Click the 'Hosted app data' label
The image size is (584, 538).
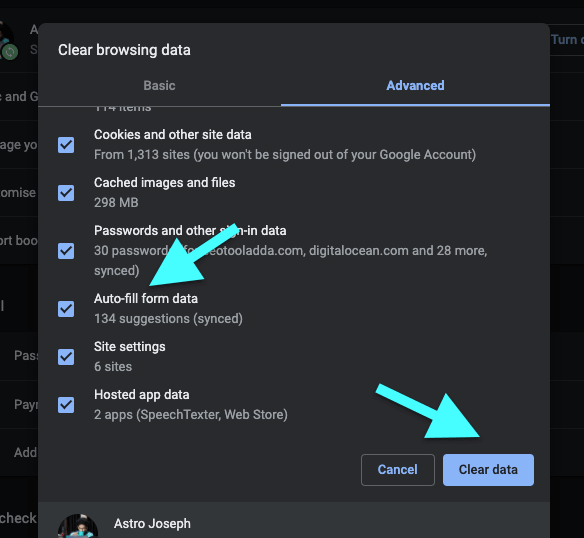[142, 395]
